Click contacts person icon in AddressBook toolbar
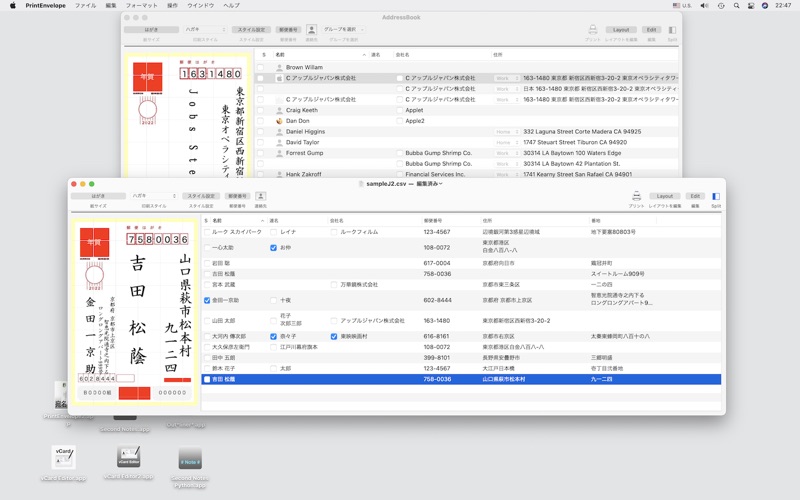The image size is (800, 500). pos(311,30)
